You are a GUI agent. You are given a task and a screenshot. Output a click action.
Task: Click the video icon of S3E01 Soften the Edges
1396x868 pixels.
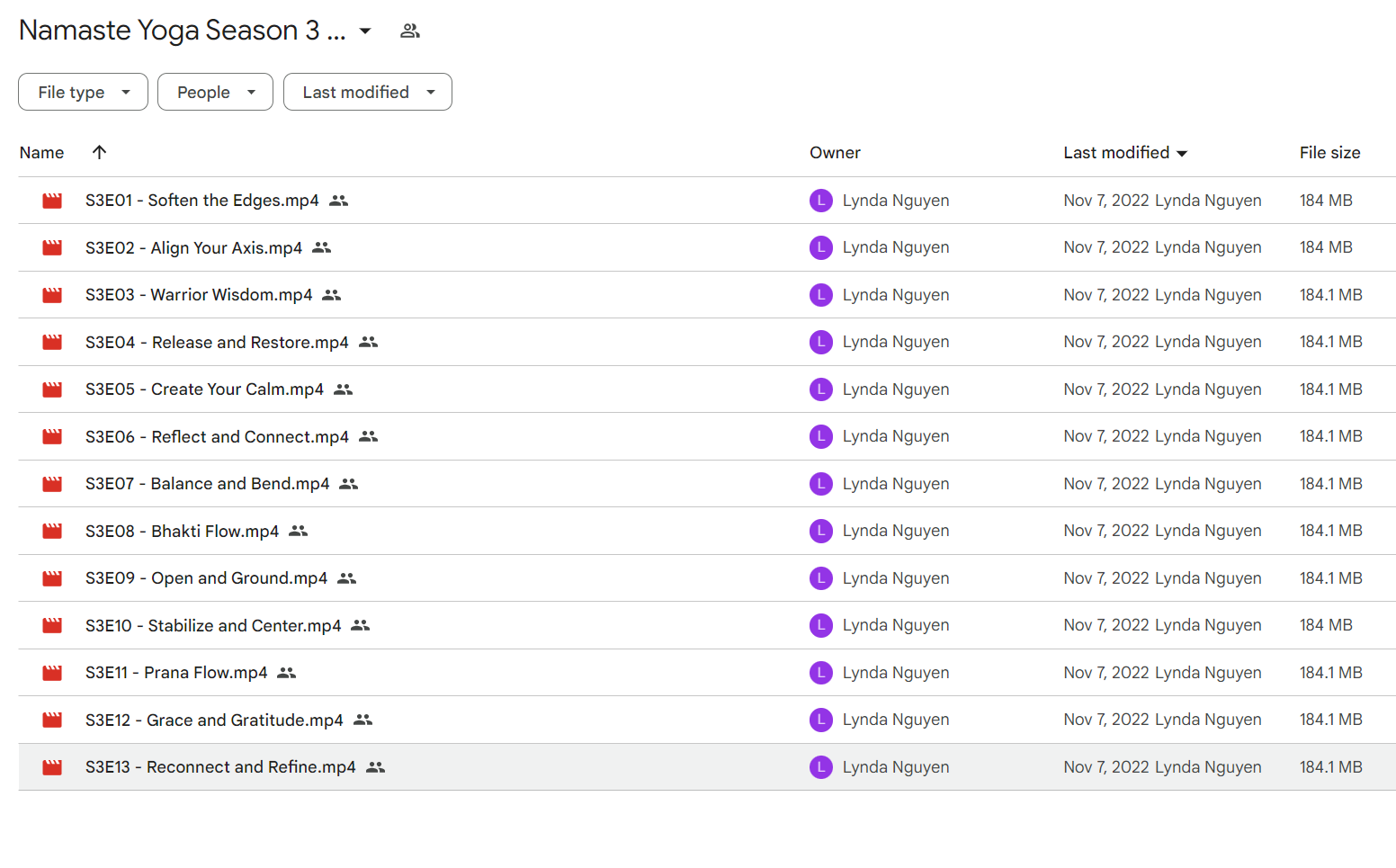tap(52, 201)
